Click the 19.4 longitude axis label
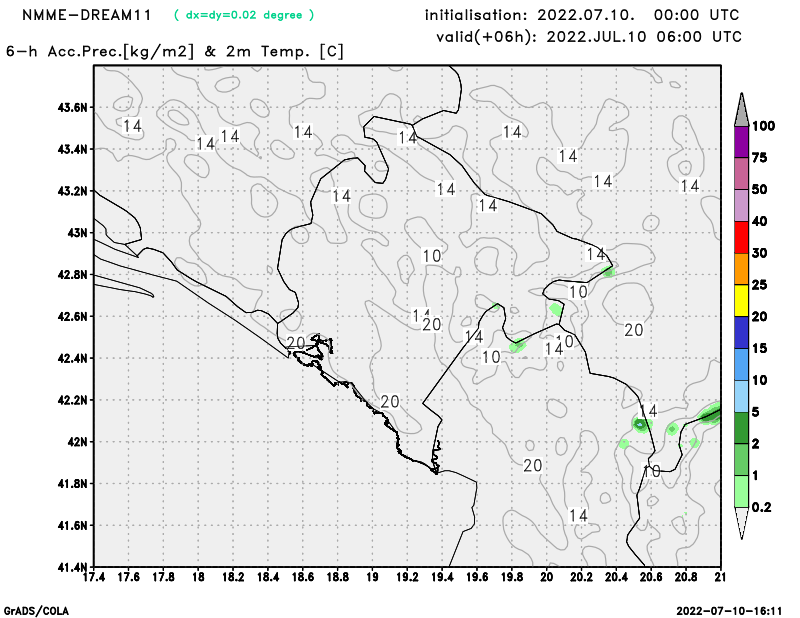 (x=442, y=578)
